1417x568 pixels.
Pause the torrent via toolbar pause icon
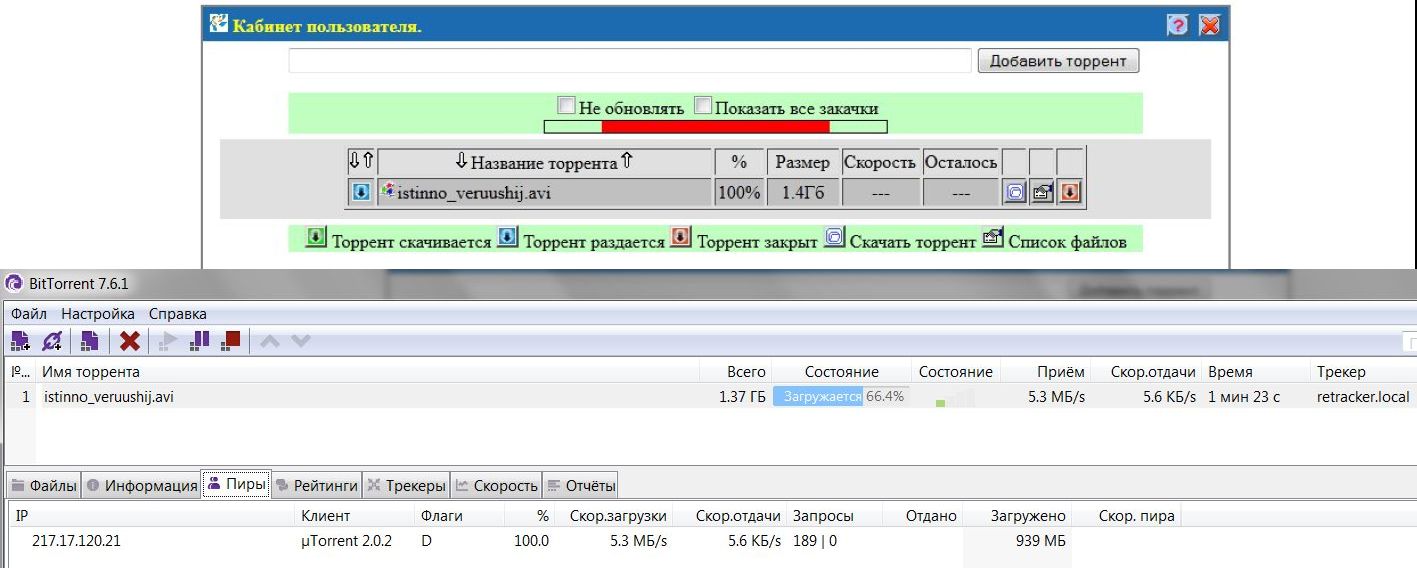click(200, 340)
